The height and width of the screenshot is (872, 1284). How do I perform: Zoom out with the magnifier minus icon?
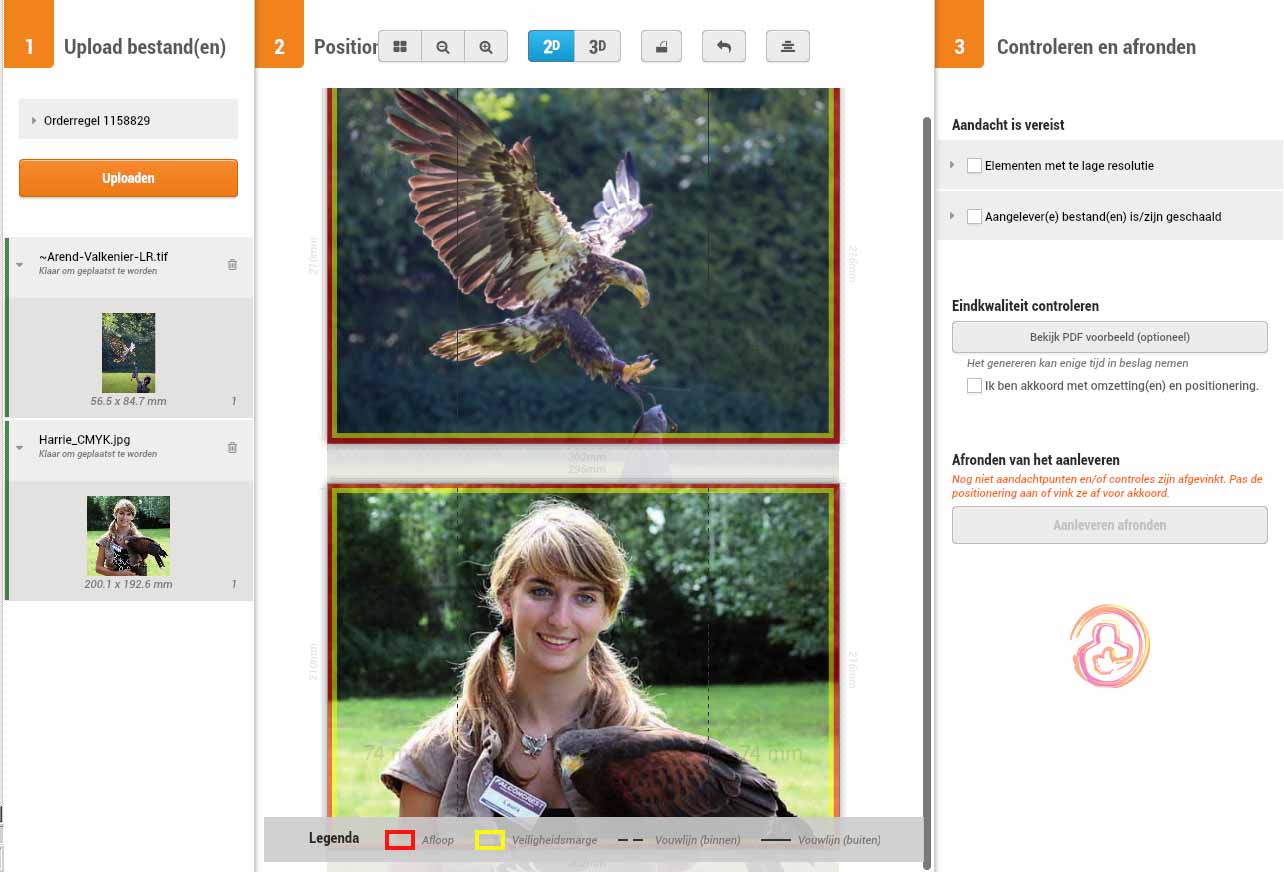443,47
